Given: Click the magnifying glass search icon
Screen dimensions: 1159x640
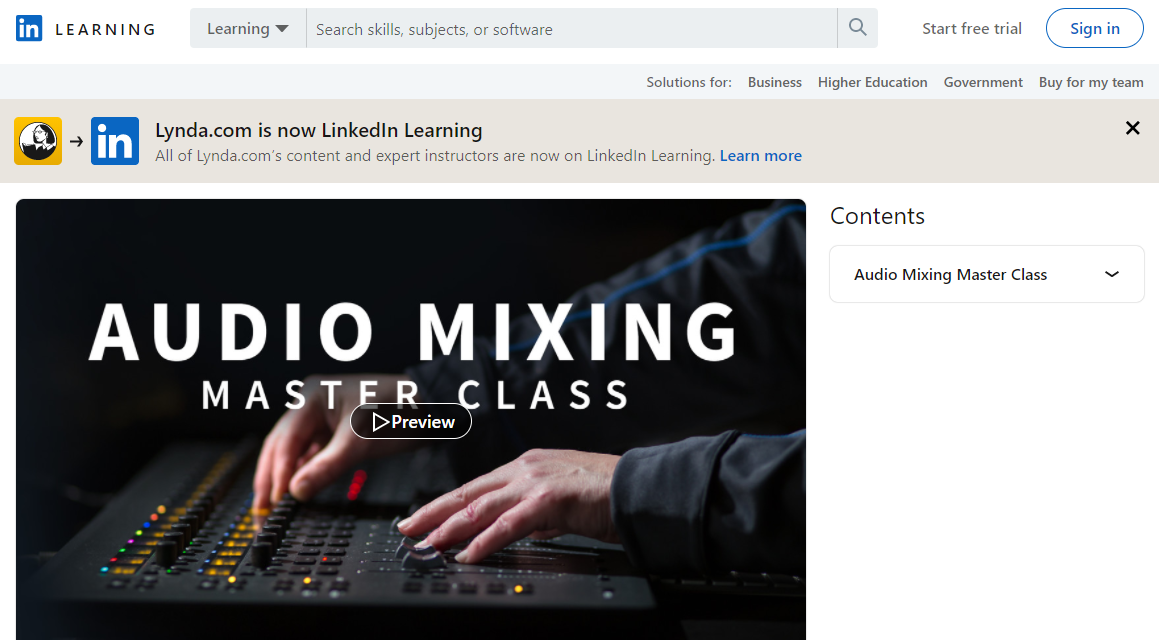Looking at the screenshot, I should coord(857,28).
